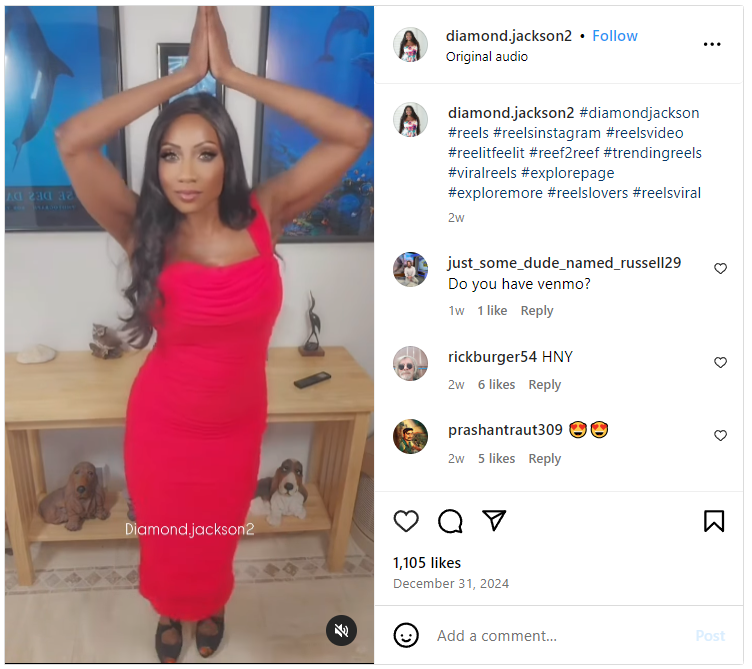
Task: Open the three-dot more options menu
Action: tap(712, 44)
